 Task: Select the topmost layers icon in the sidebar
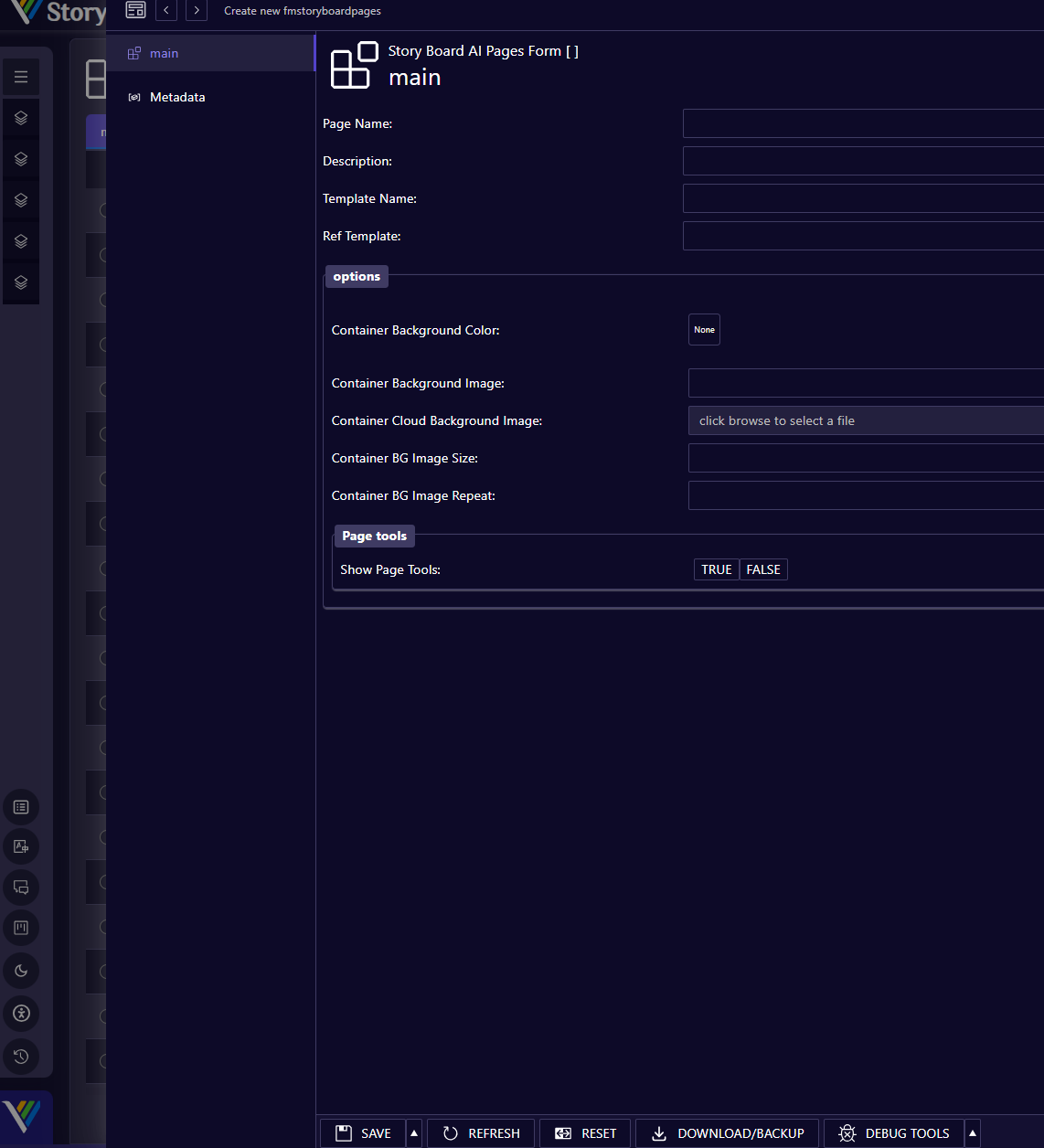pos(21,117)
